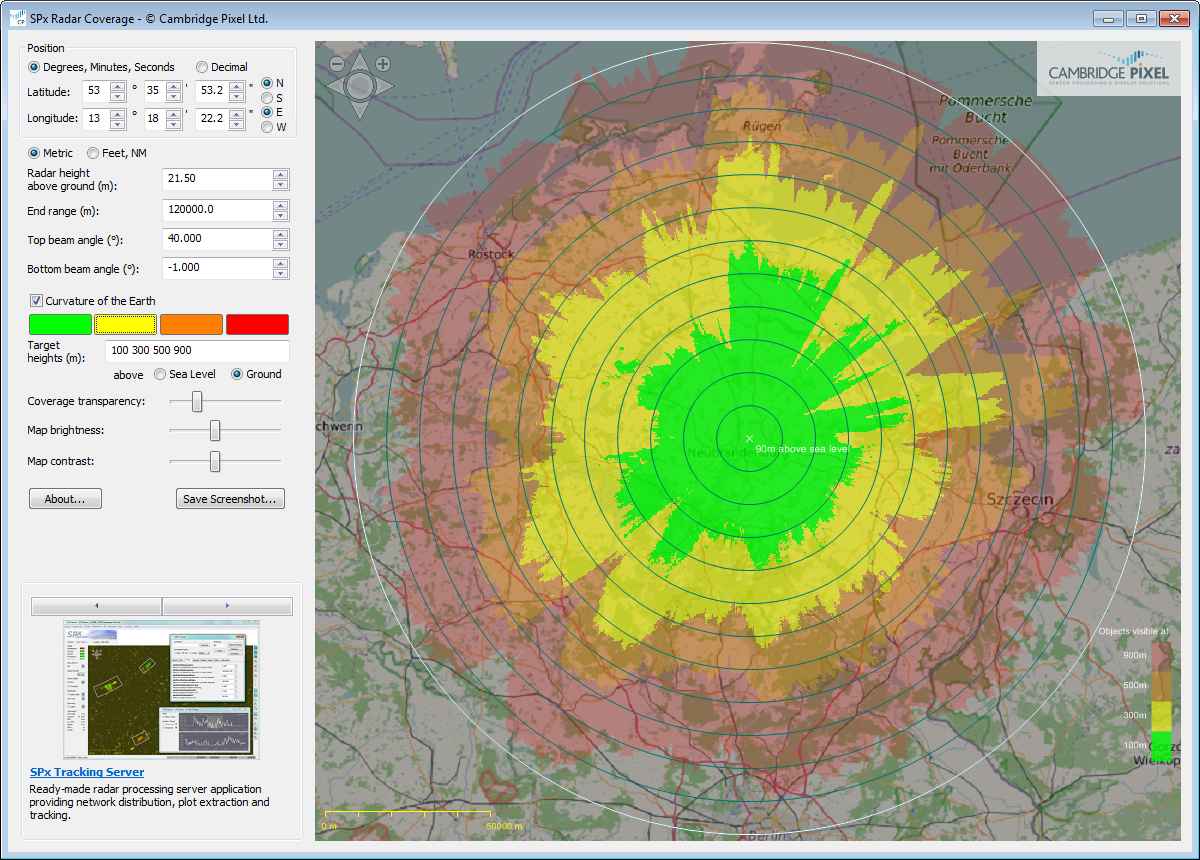
Task: Click the Cambridge Pixel logo
Action: click(1107, 68)
